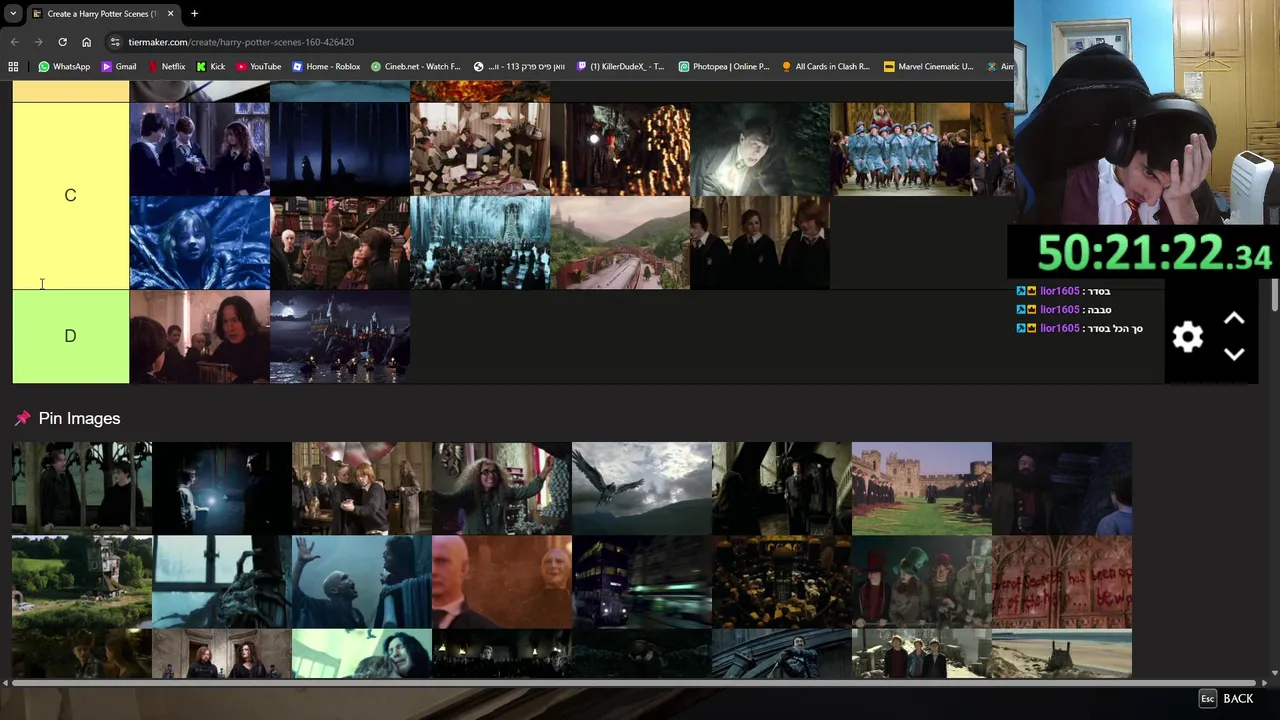Click first lior1605 chat message
Screen dimensions: 1280x720
[1063, 291]
